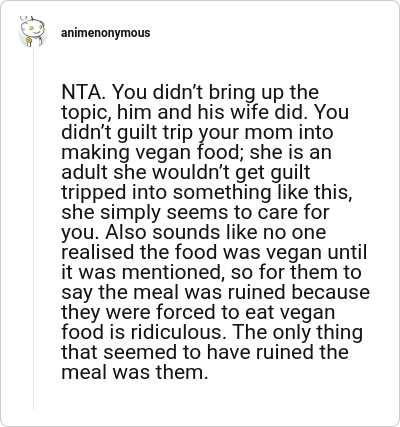Click the line "they were forced to eat vegan"

click(198, 312)
